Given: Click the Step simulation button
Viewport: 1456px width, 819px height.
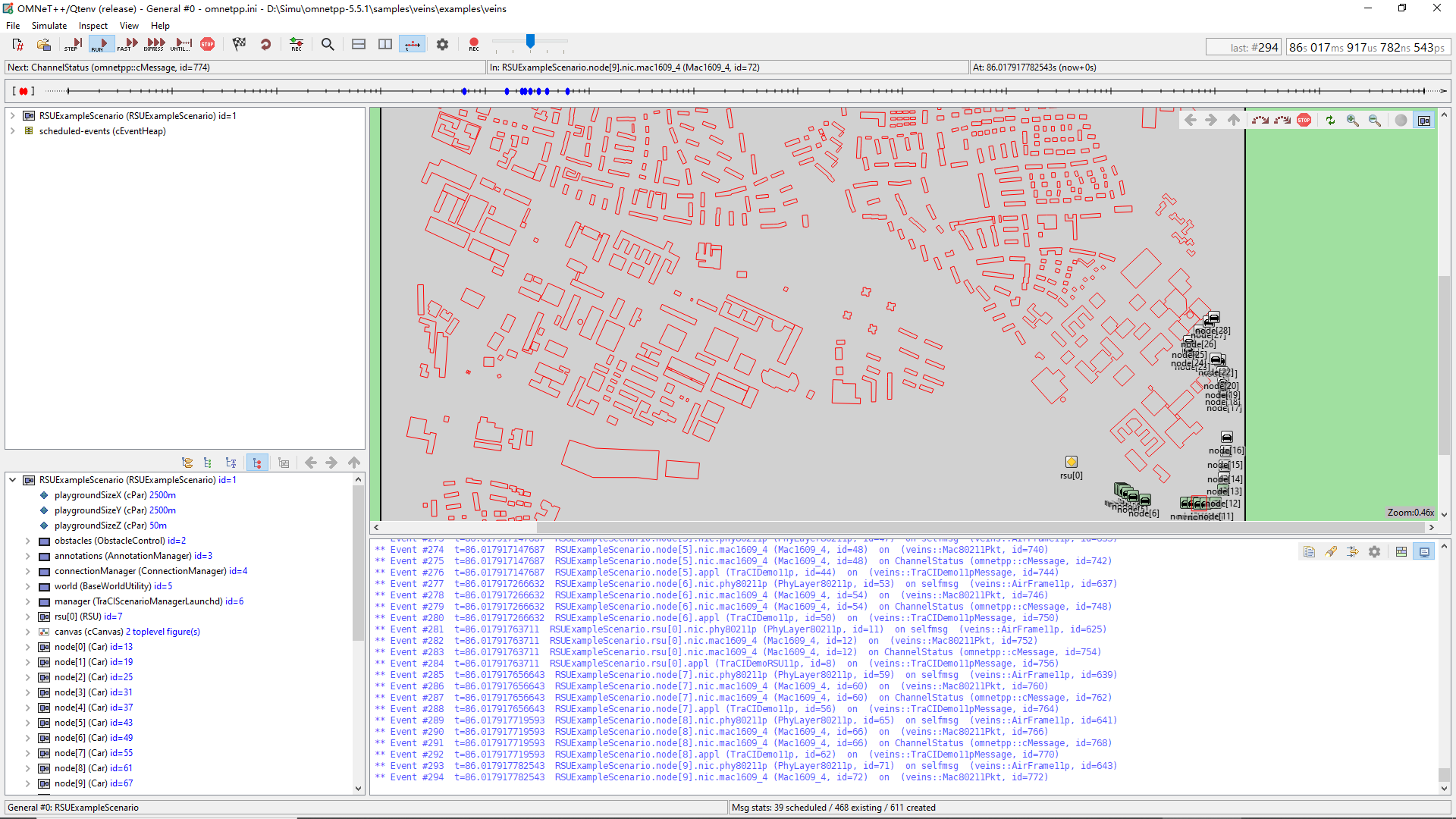Looking at the screenshot, I should [73, 44].
